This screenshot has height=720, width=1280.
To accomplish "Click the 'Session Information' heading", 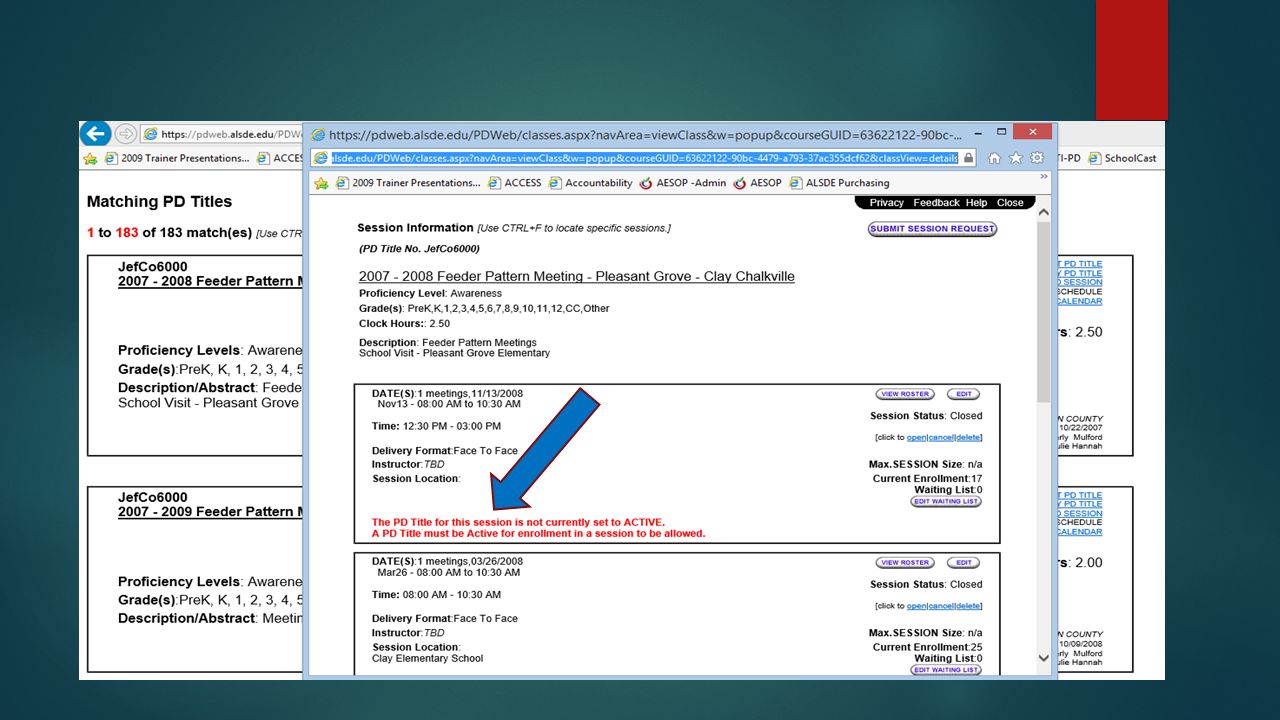I will pyautogui.click(x=415, y=228).
